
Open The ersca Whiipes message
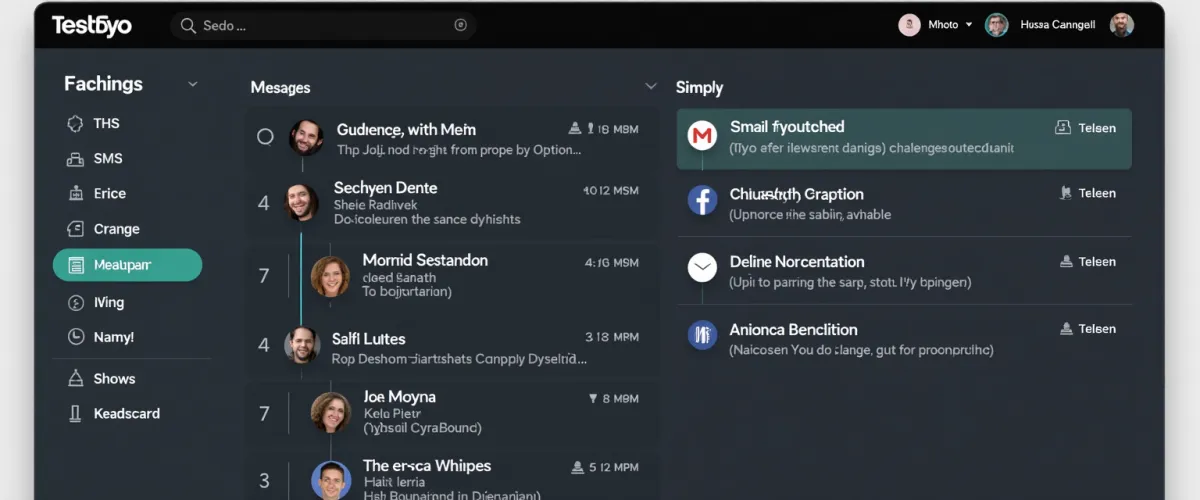tap(452, 475)
